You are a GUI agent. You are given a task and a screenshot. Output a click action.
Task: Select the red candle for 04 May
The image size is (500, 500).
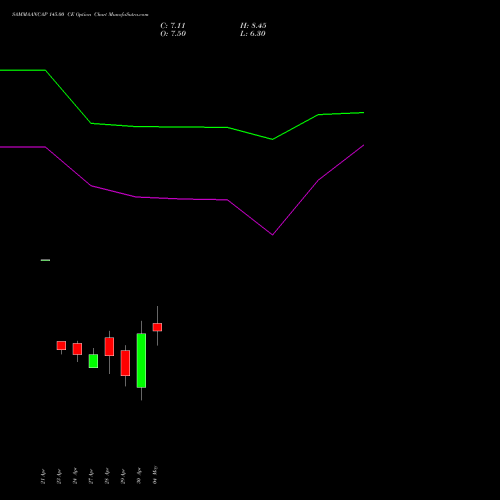point(157,327)
